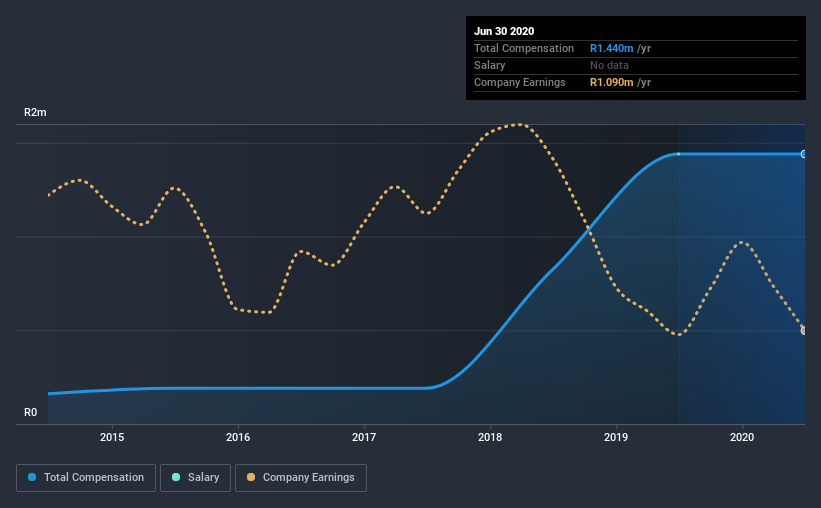The height and width of the screenshot is (508, 821).
Task: Click the 2016 x-axis label
Action: pos(238,437)
